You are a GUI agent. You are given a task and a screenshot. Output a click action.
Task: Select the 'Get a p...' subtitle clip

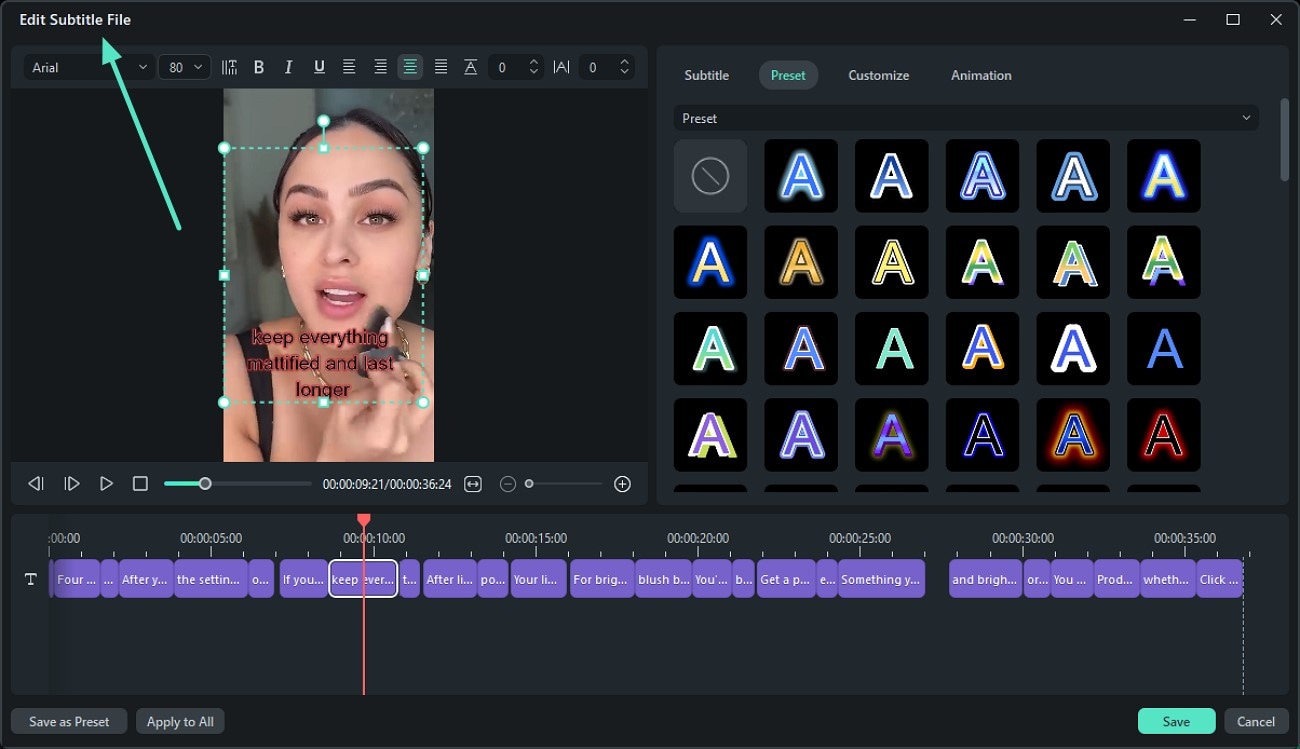[x=787, y=580]
